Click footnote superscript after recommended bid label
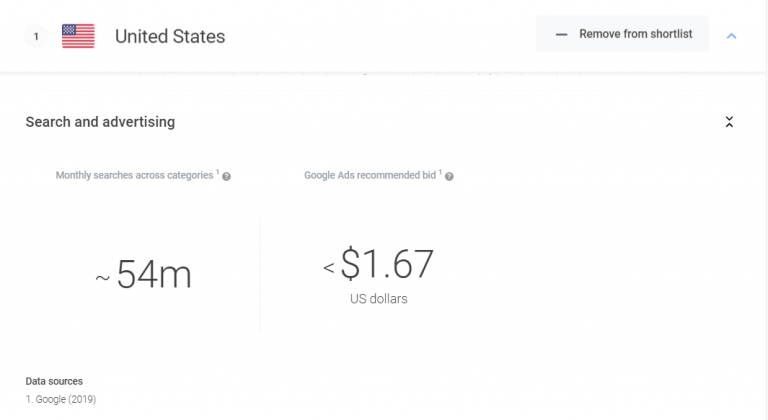768x420 pixels. tap(438, 173)
